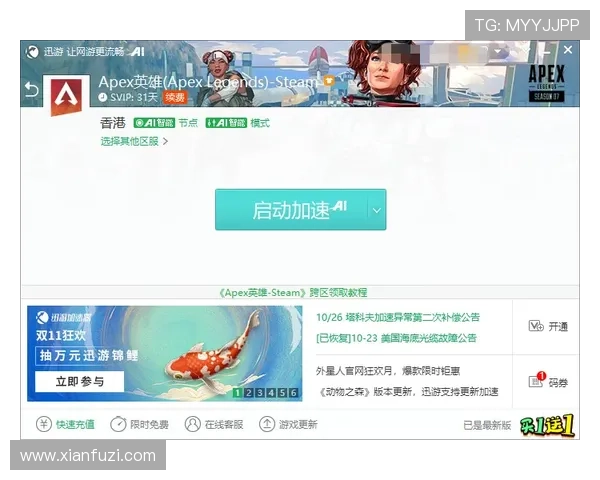The width and height of the screenshot is (600, 480).
Task: Click the 限时免费 stopwatch icon
Action: click(x=118, y=424)
